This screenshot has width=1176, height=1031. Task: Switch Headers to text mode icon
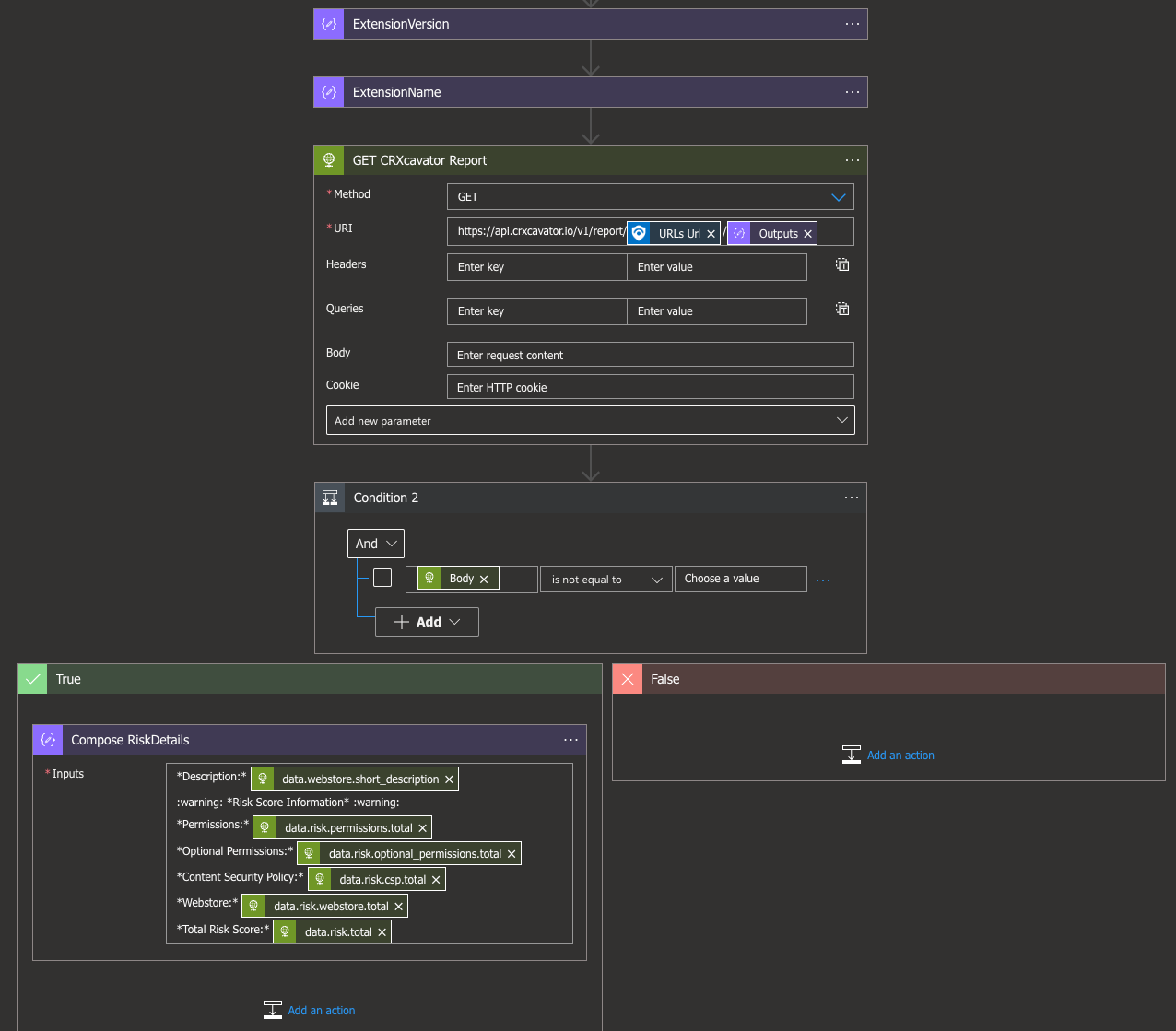[x=842, y=265]
